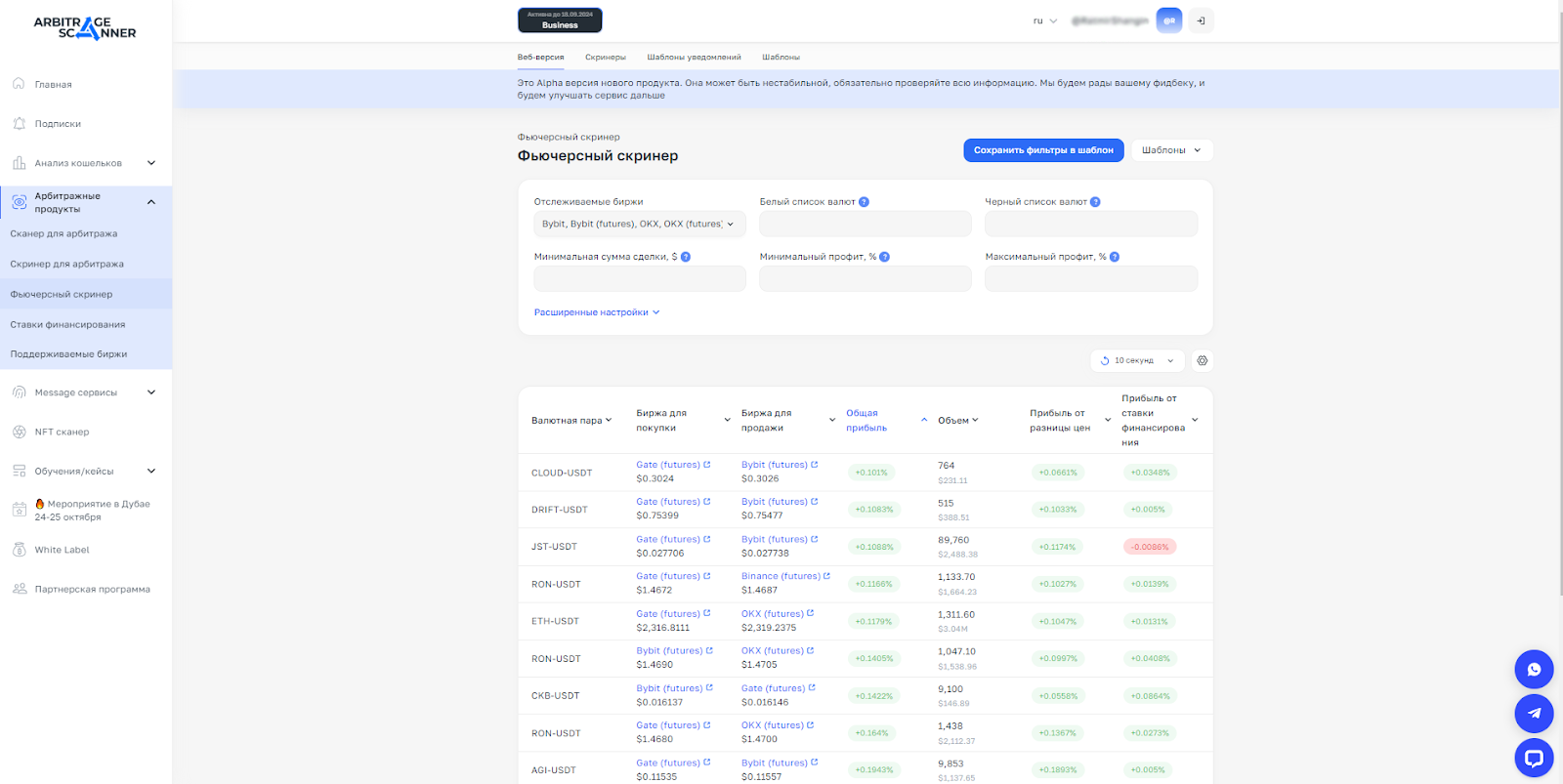Sort by Объем column
Screen dimensions: 1563x784
(957, 421)
